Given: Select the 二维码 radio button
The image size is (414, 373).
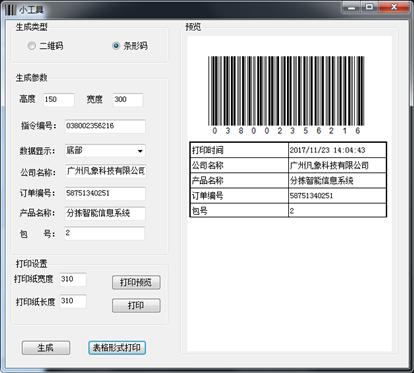Looking at the screenshot, I should 32,46.
